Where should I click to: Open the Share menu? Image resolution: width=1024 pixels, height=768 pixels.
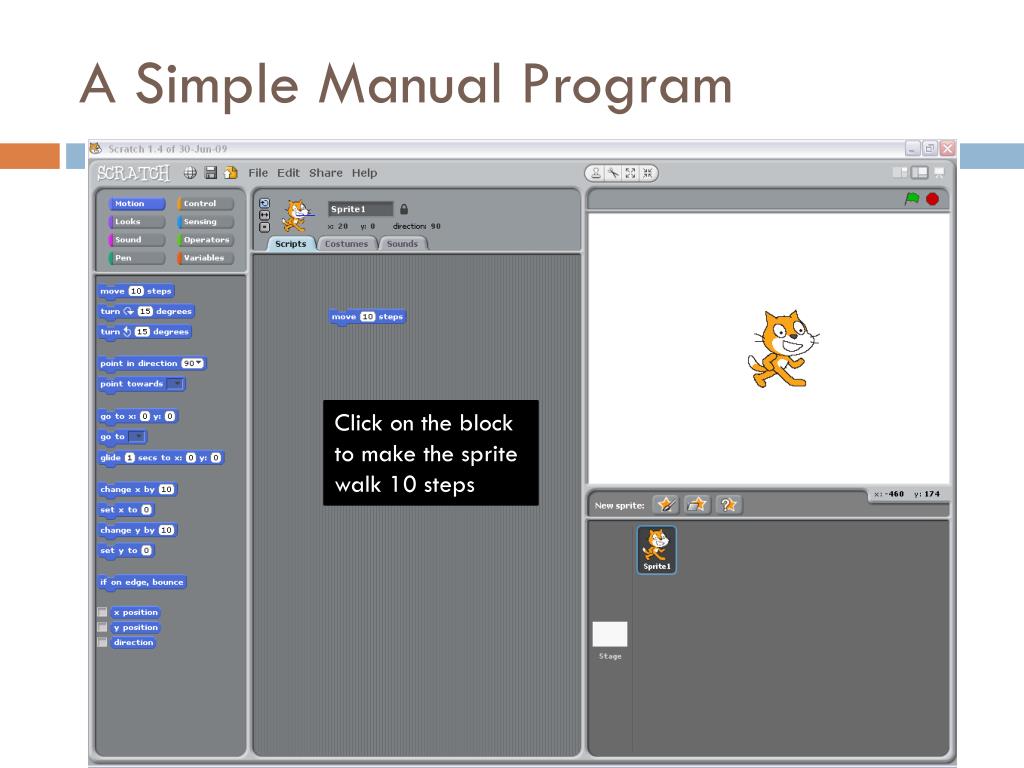point(325,173)
